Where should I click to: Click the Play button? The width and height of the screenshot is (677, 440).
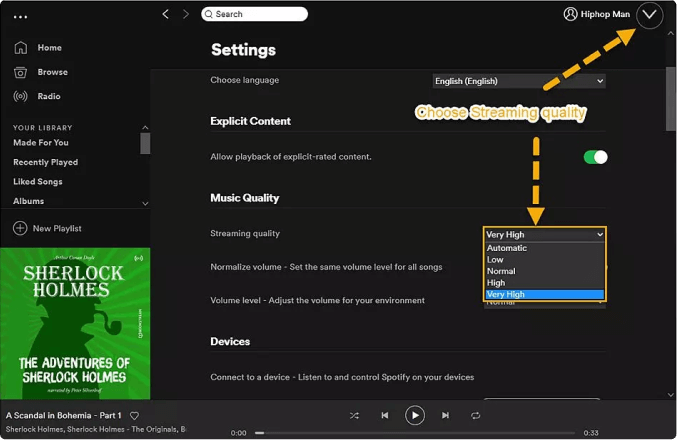(415, 415)
